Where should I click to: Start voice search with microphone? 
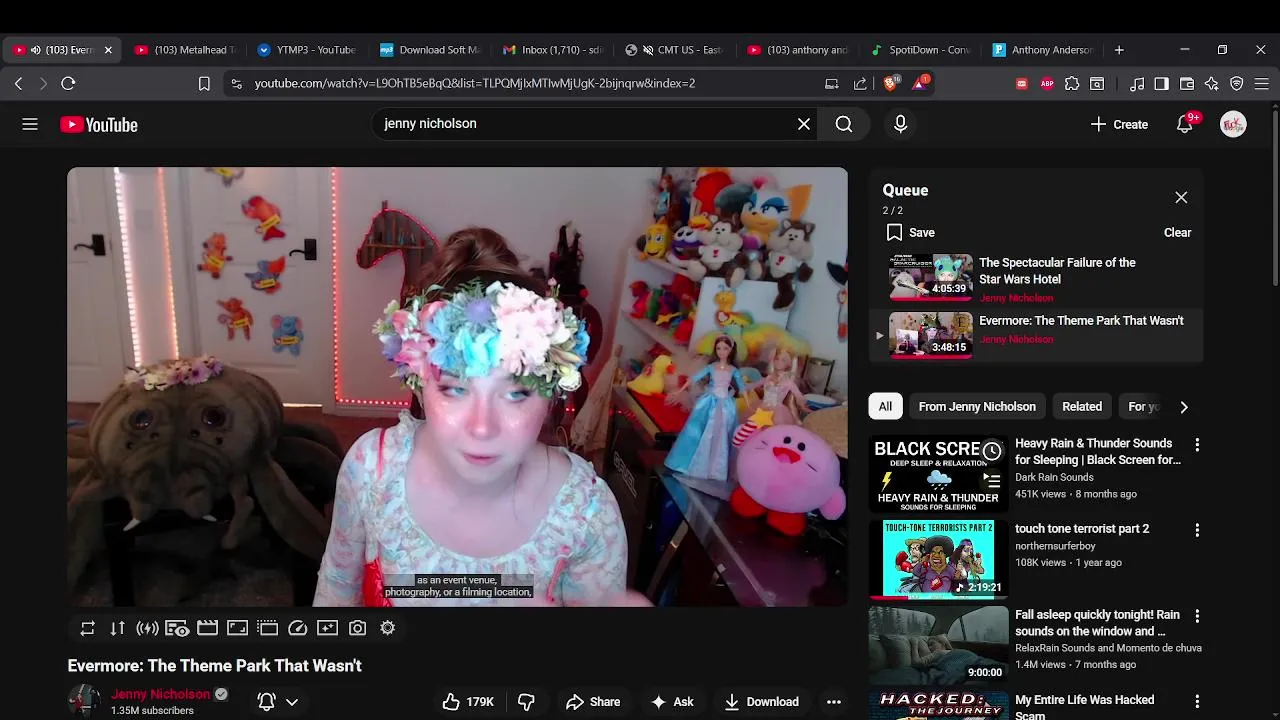click(900, 124)
